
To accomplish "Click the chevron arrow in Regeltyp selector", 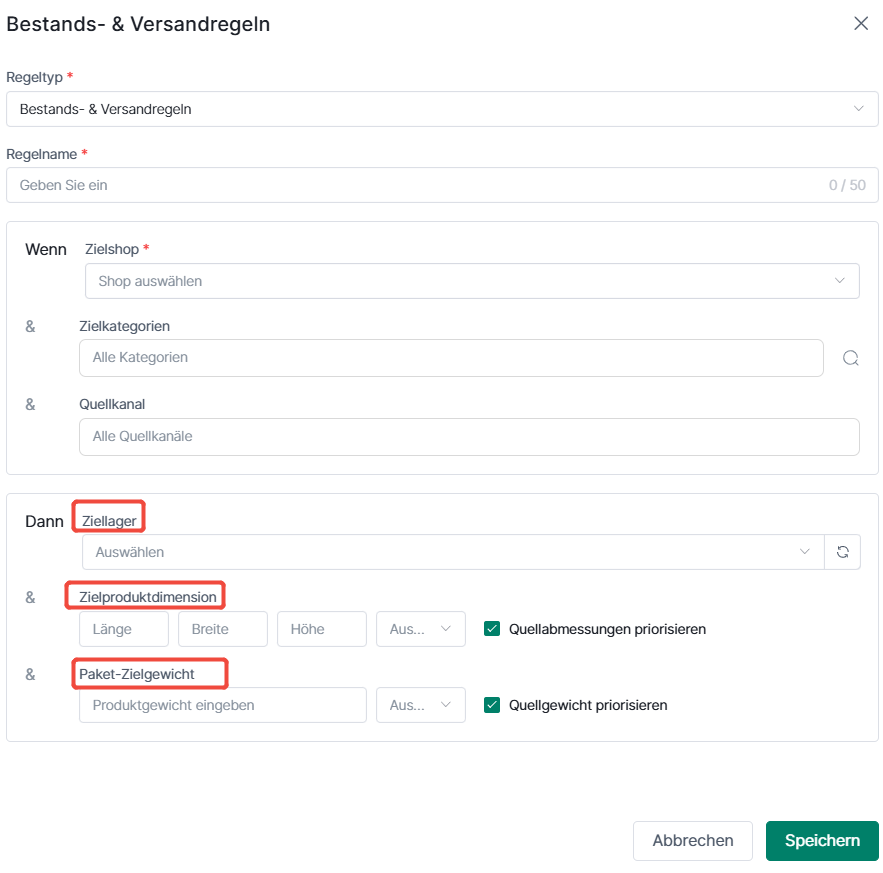I will coord(858,109).
